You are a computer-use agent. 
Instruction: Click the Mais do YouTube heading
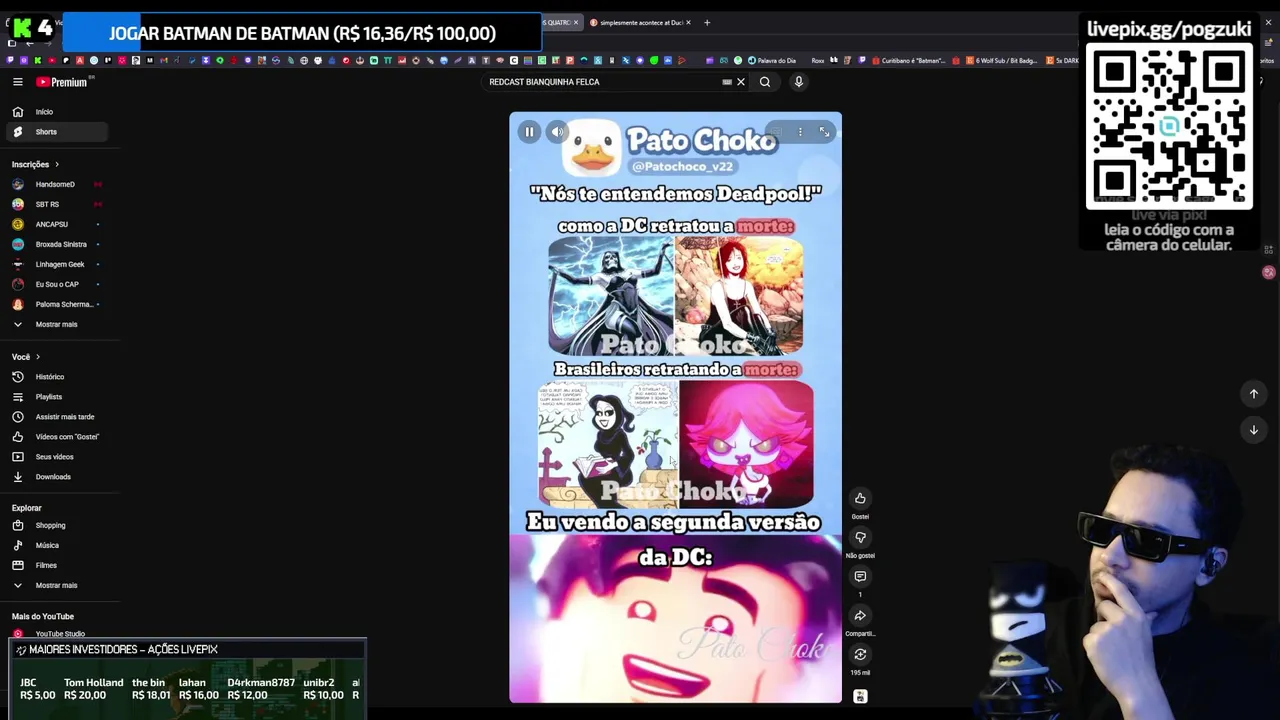pyautogui.click(x=43, y=616)
